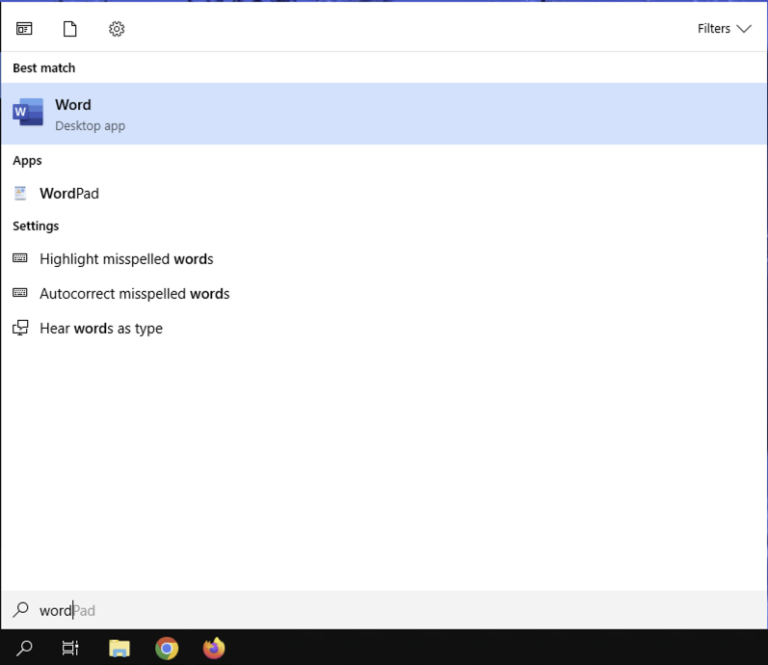Open Autocorrect misspelled words setting
This screenshot has width=768, height=665.
tap(384, 293)
